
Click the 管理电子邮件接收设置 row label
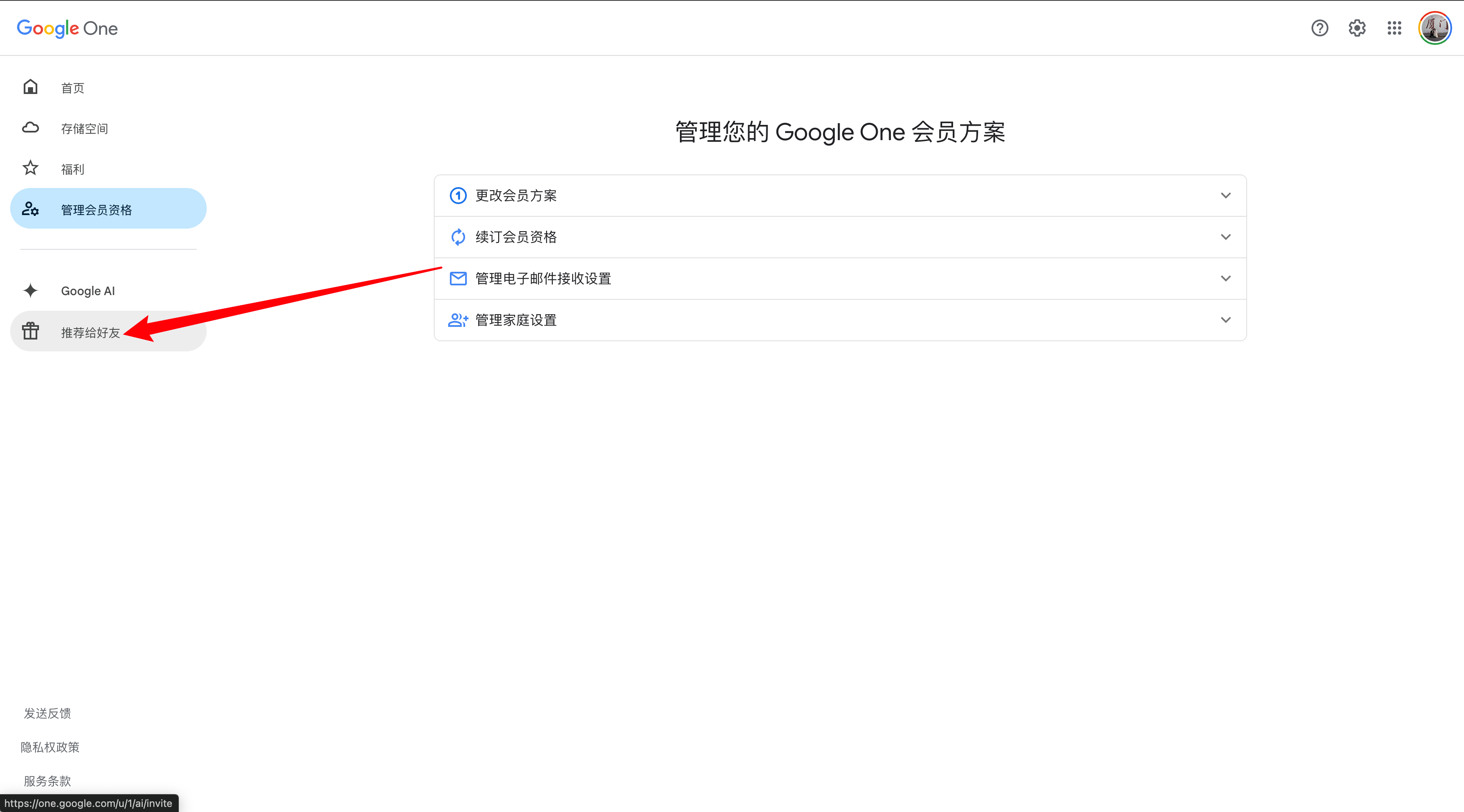click(543, 278)
